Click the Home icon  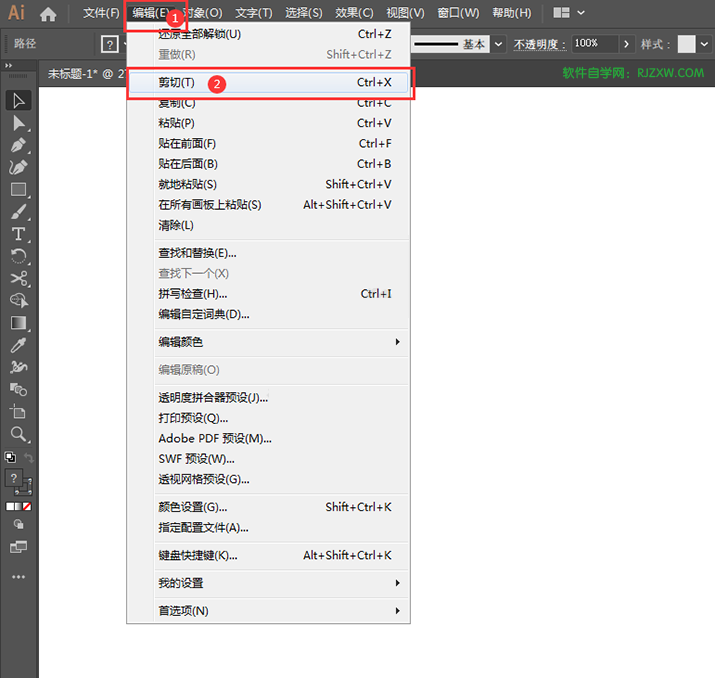[x=48, y=14]
